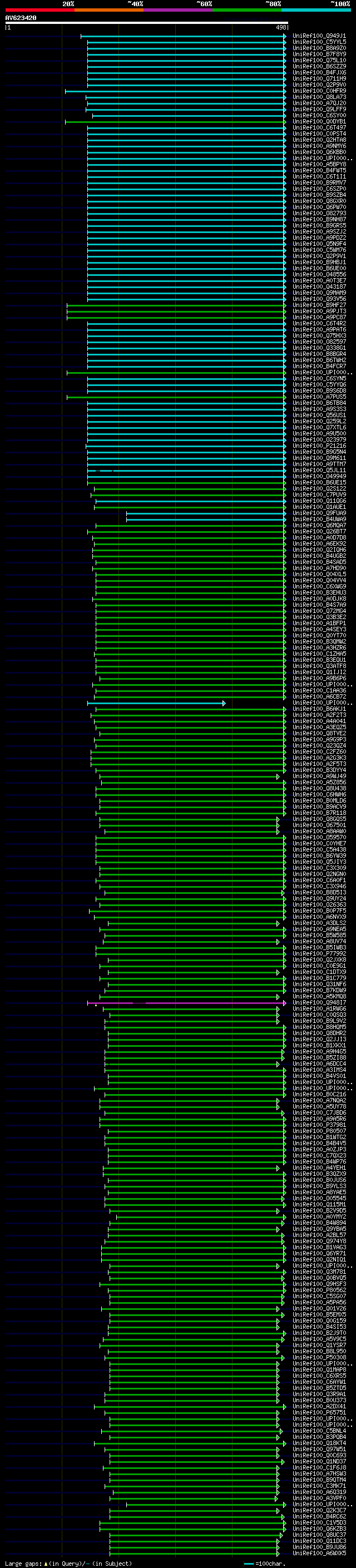Open the UniRef100_B4FWT5 entry
356x1568 pixels.
click(x=319, y=170)
